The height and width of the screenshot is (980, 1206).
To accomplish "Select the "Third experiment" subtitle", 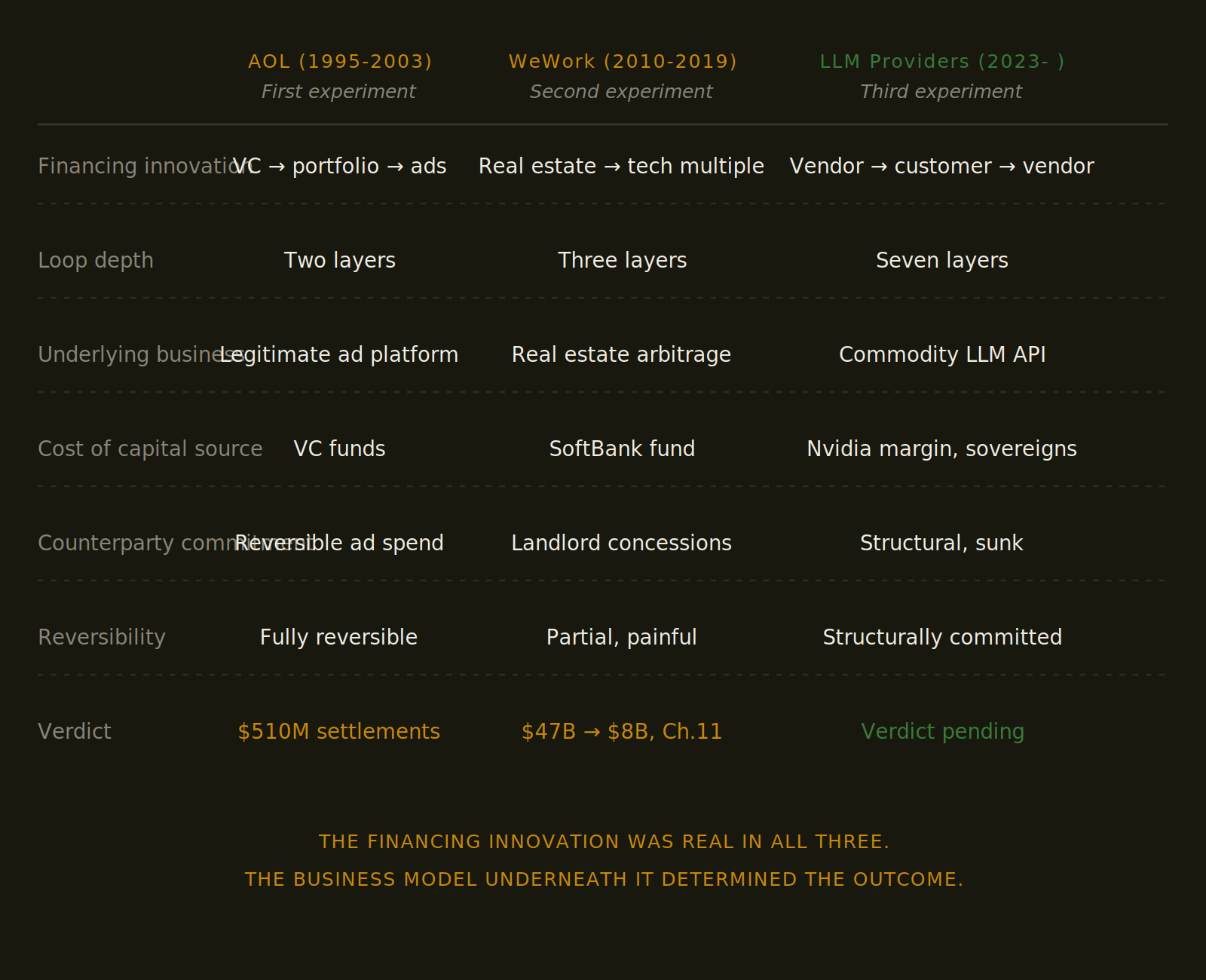I will (941, 92).
